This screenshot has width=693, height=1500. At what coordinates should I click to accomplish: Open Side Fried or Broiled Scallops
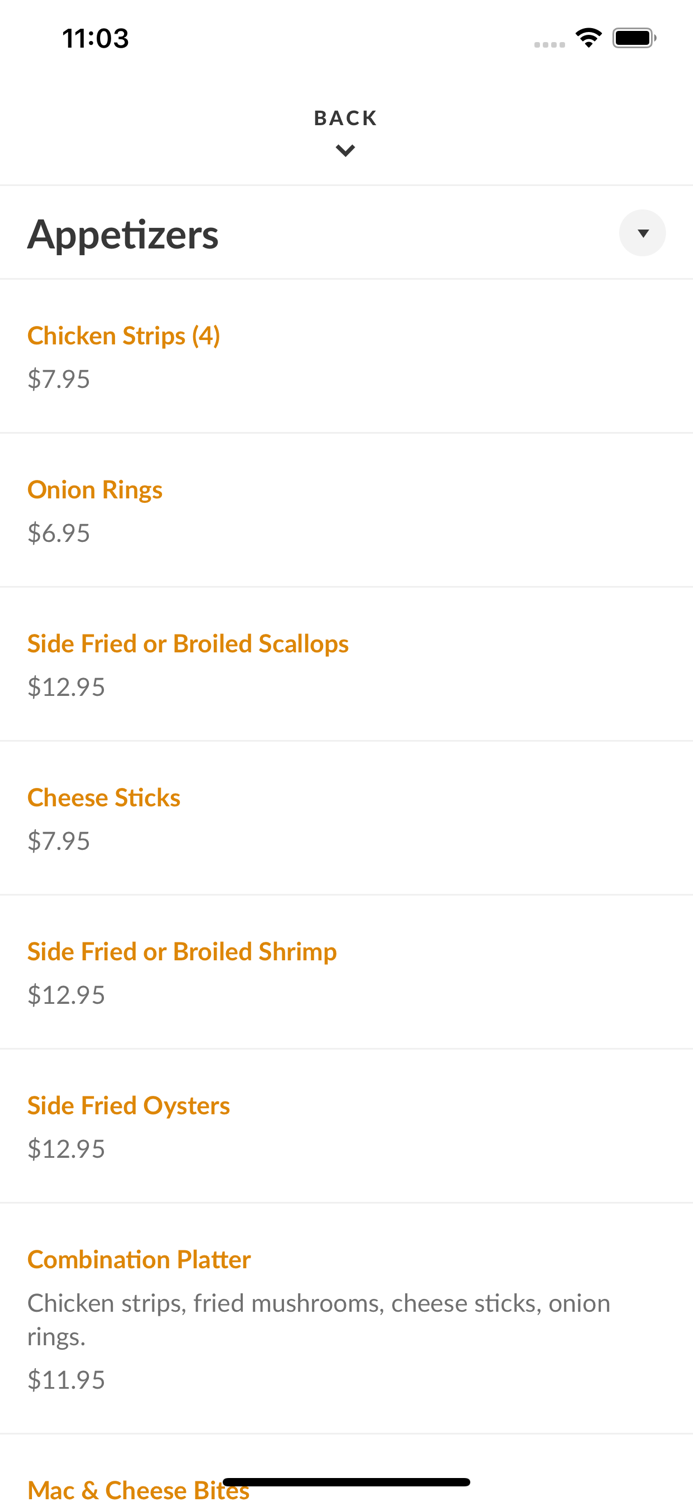pos(188,644)
